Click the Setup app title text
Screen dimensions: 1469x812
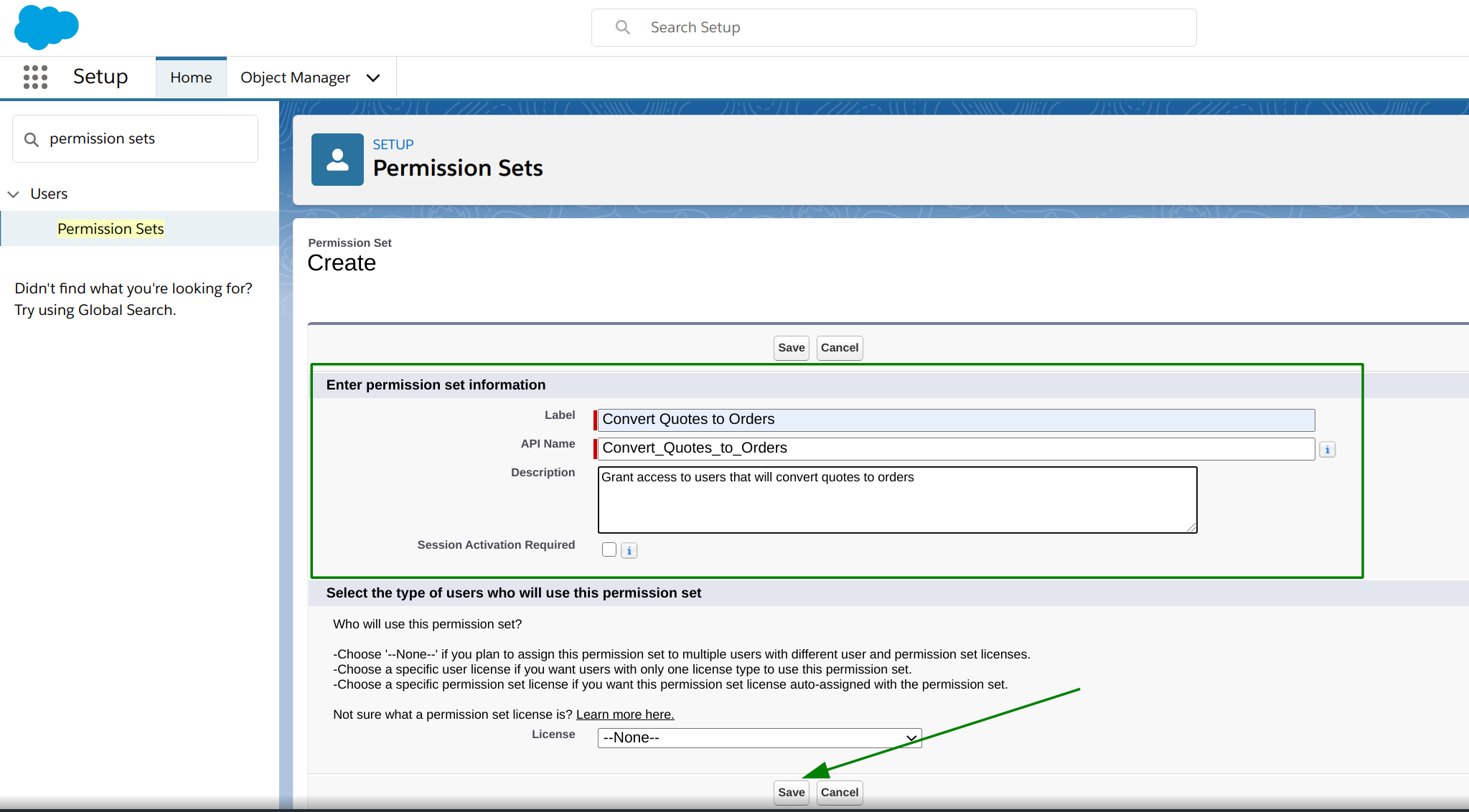pos(100,77)
